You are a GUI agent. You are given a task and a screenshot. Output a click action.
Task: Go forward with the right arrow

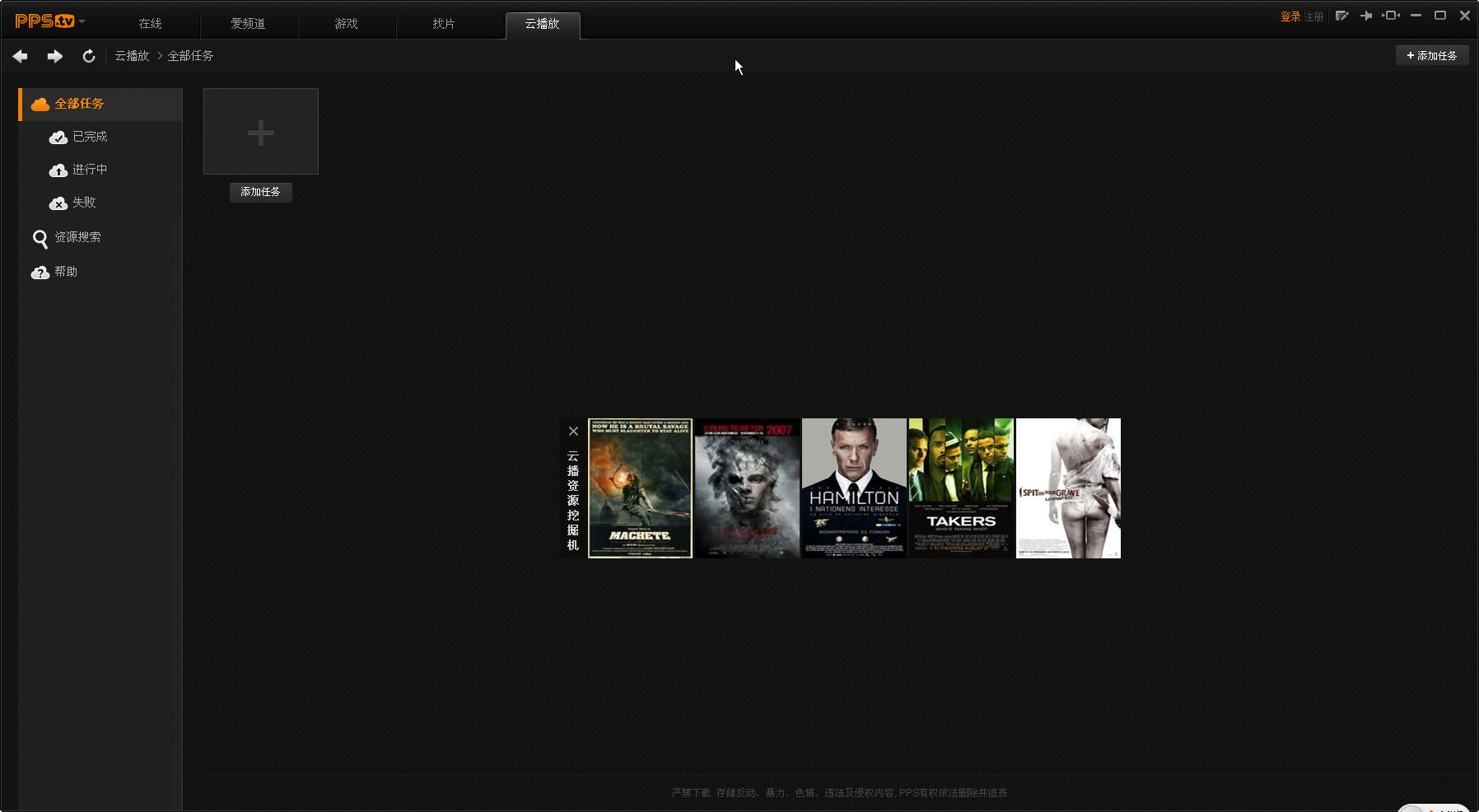54,56
